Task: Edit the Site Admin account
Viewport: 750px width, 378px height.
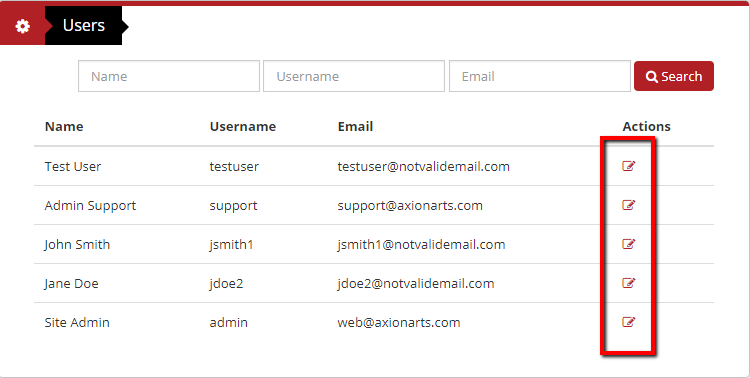Action: pyautogui.click(x=629, y=322)
